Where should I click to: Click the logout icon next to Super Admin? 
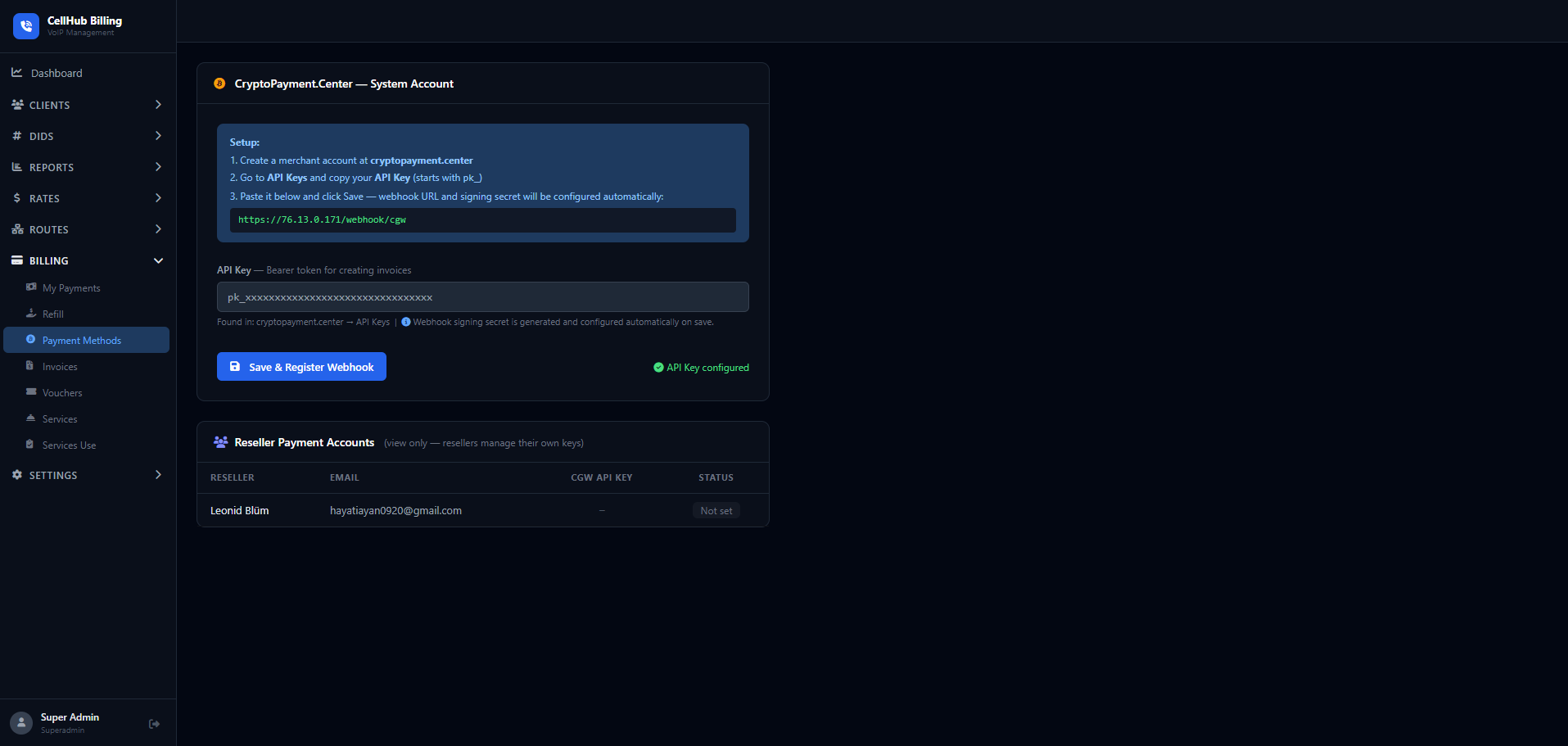click(154, 724)
